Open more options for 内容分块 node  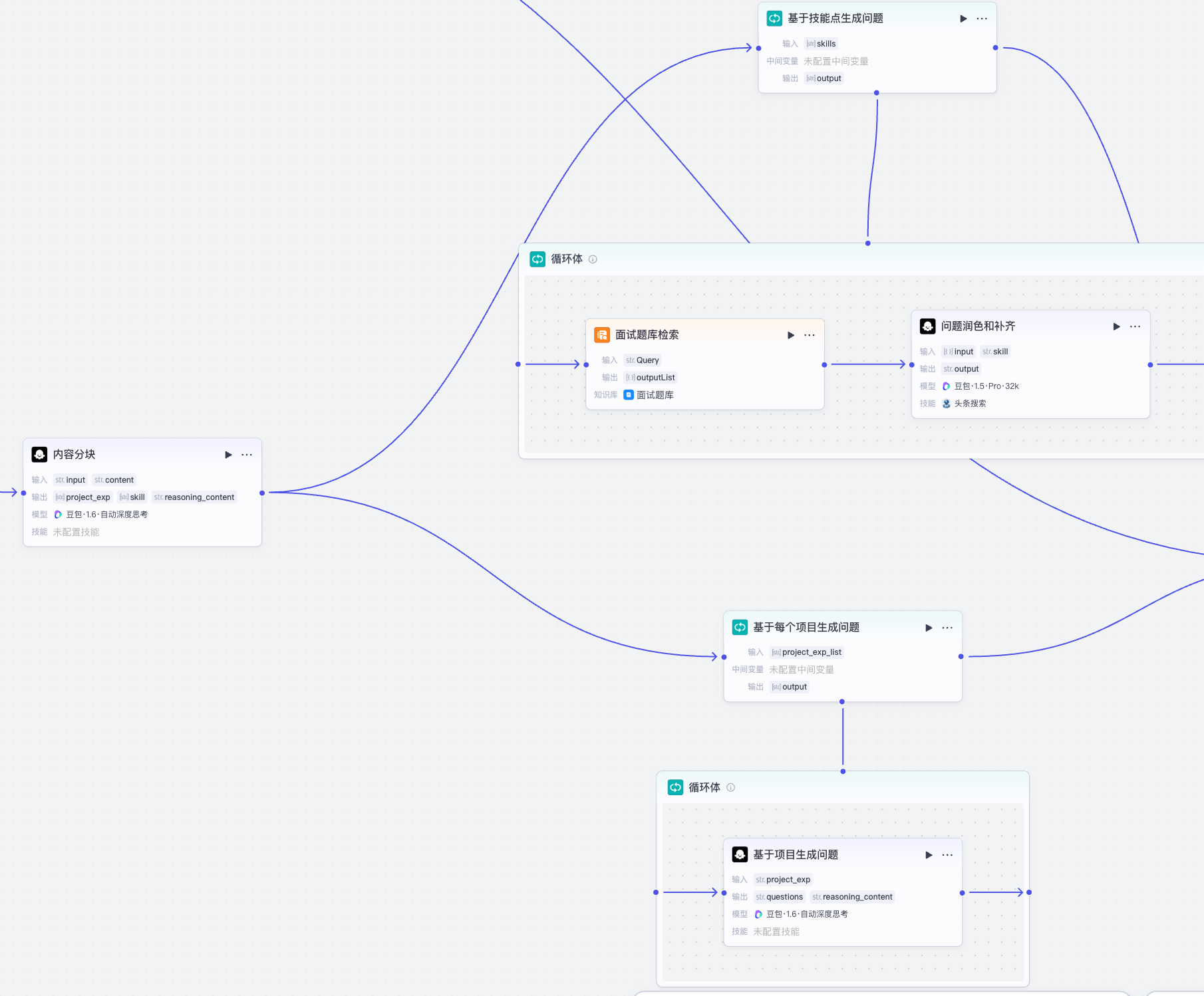click(247, 455)
